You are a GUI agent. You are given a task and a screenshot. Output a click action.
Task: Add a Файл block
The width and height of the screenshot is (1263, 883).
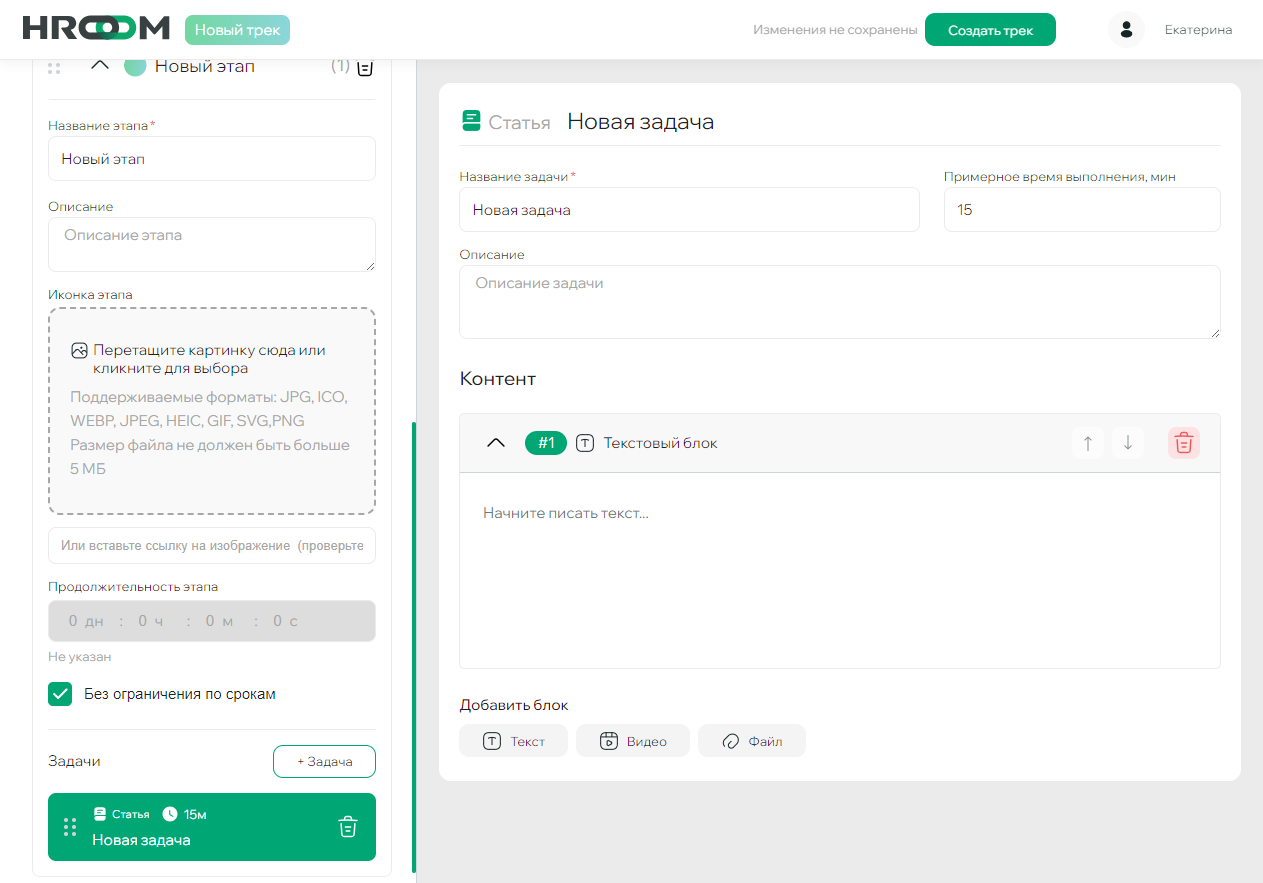tap(751, 741)
